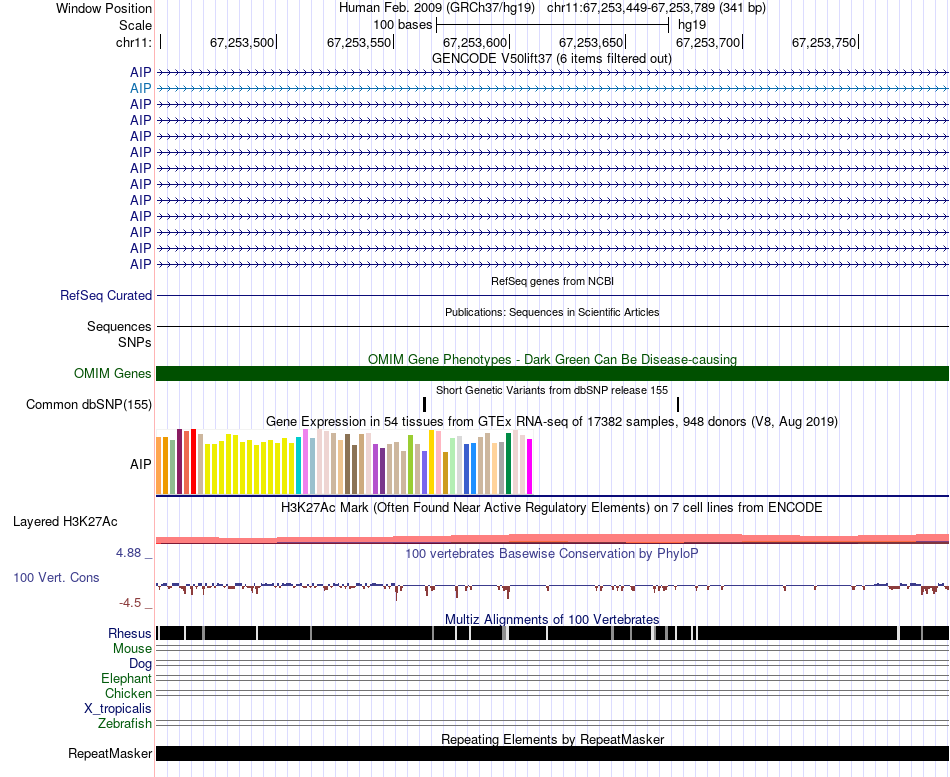The image size is (950, 777).
Task: Open Repeating Elements by RepeatMasker title
Action: (x=552, y=739)
